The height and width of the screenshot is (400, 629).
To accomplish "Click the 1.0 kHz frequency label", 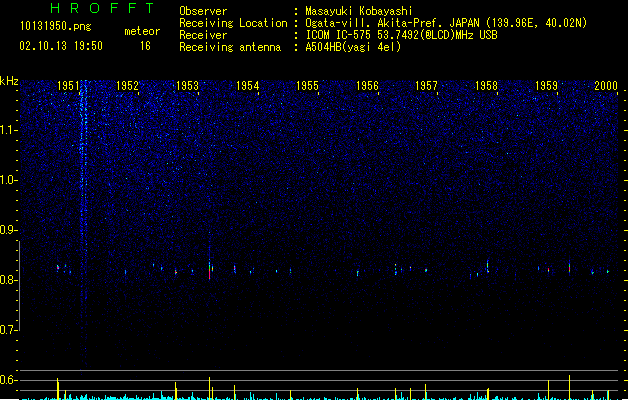I will [8, 180].
